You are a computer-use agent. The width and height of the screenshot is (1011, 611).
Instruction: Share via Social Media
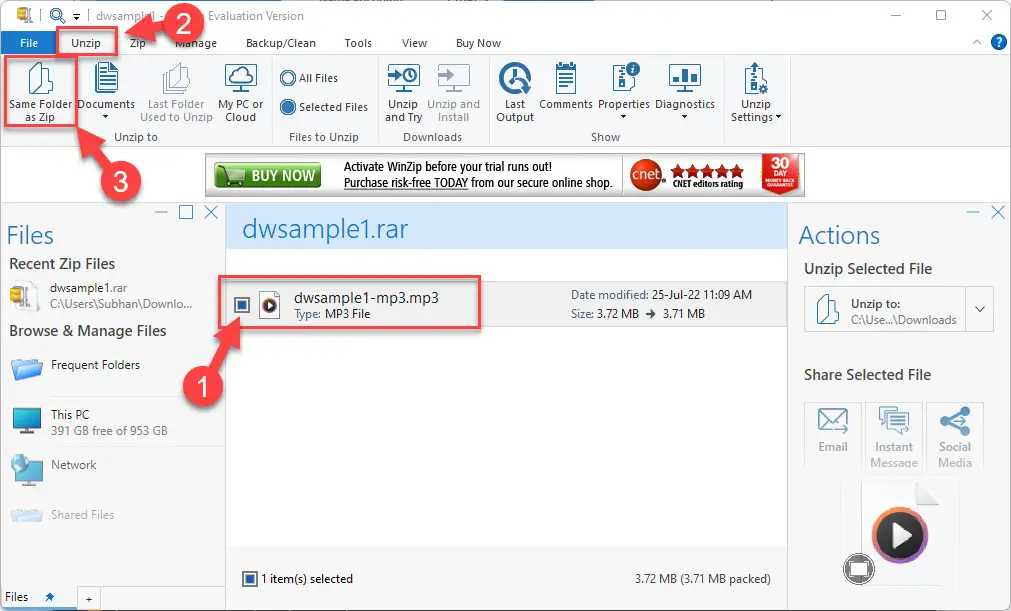point(955,435)
